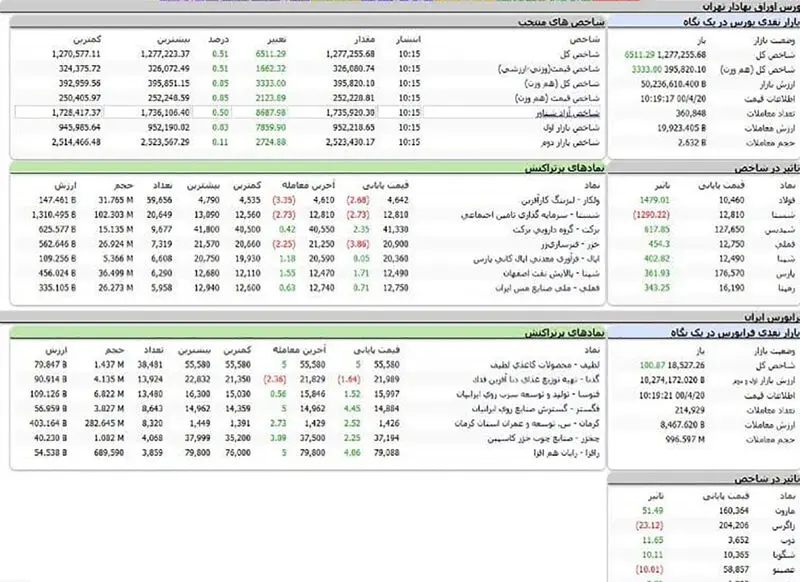800x582 pixels.
Task: Open the فولاد symbol in index impact table
Action: (x=786, y=200)
